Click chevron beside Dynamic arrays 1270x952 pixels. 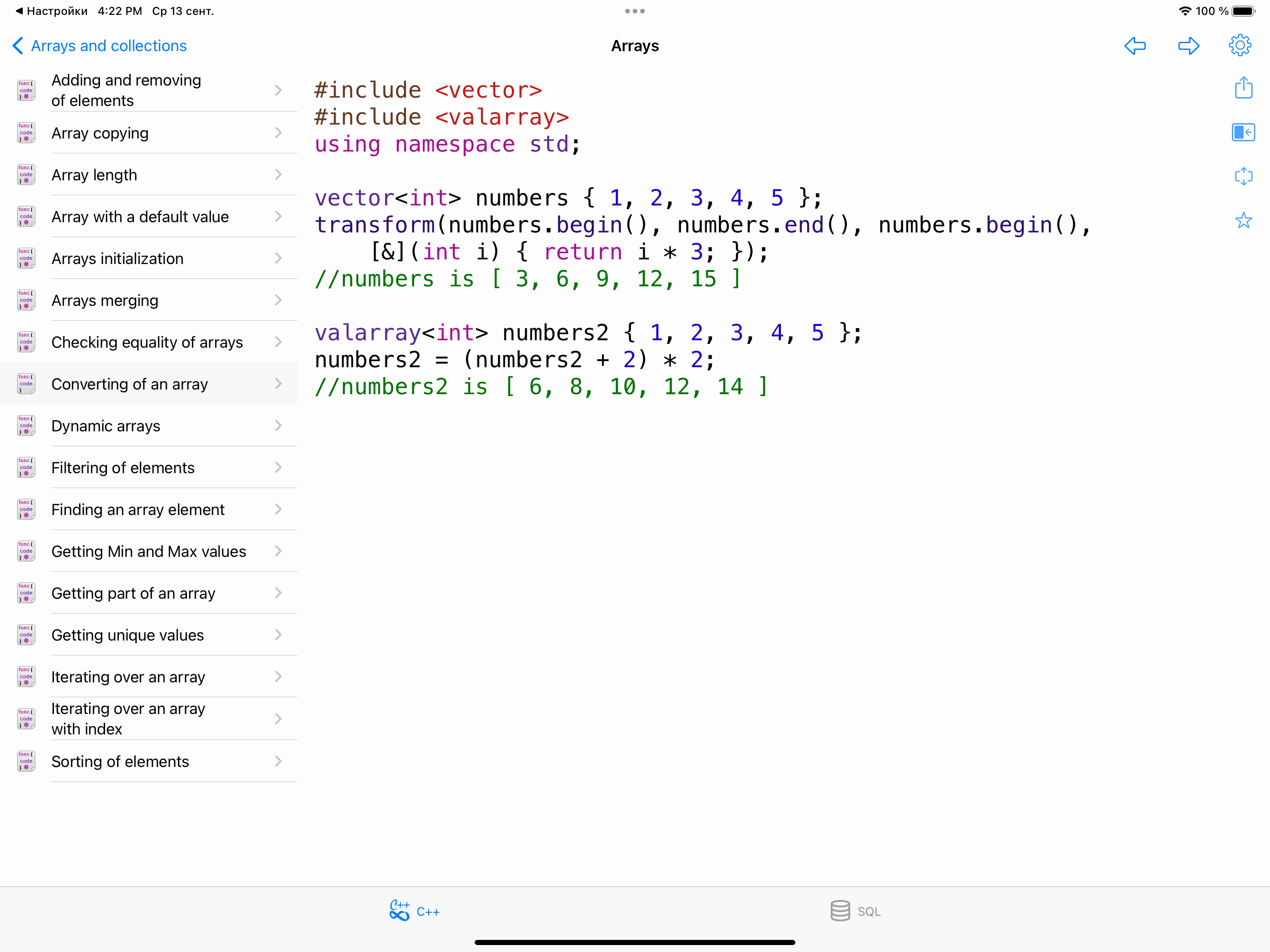[278, 425]
